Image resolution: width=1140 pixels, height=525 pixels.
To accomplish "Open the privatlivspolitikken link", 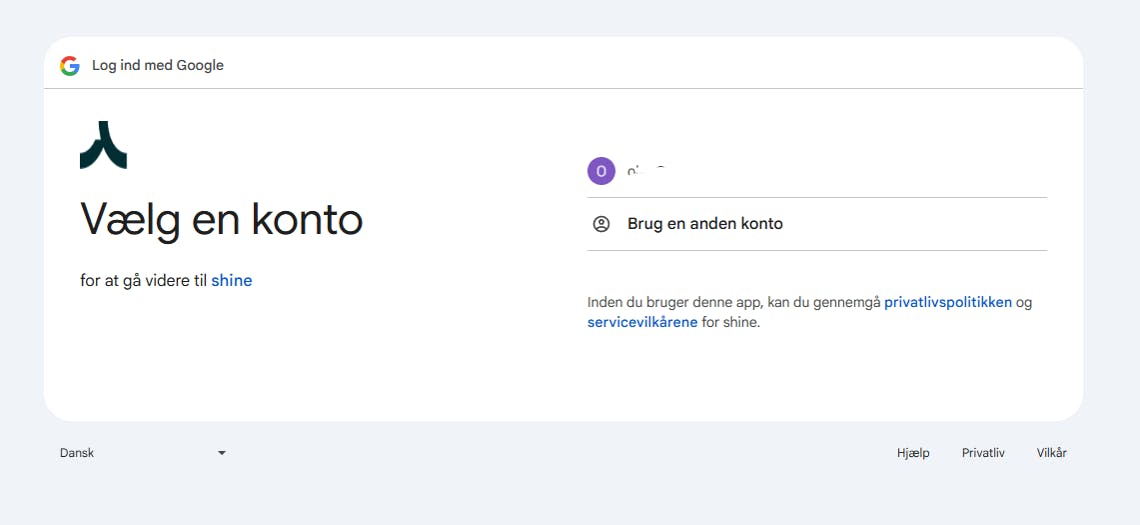I will point(948,302).
